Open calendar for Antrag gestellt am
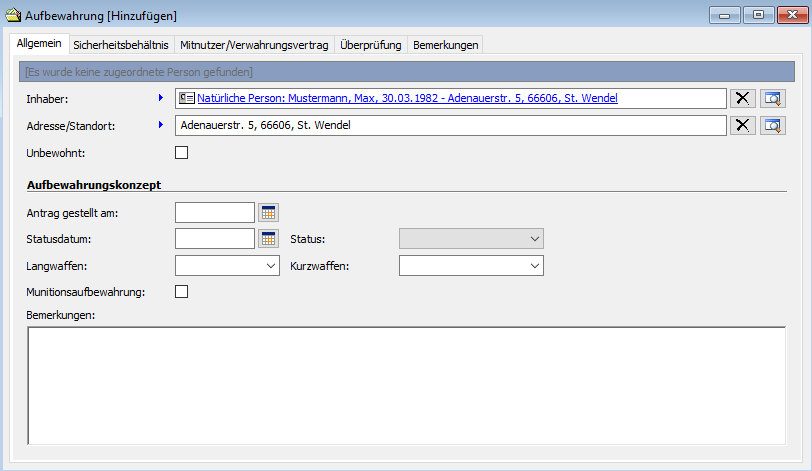The image size is (812, 471). coord(268,212)
